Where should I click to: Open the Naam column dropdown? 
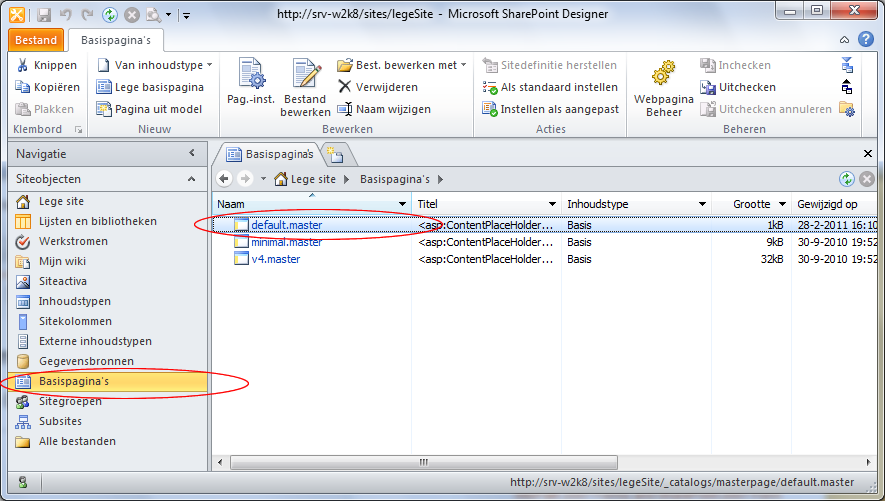pyautogui.click(x=402, y=204)
